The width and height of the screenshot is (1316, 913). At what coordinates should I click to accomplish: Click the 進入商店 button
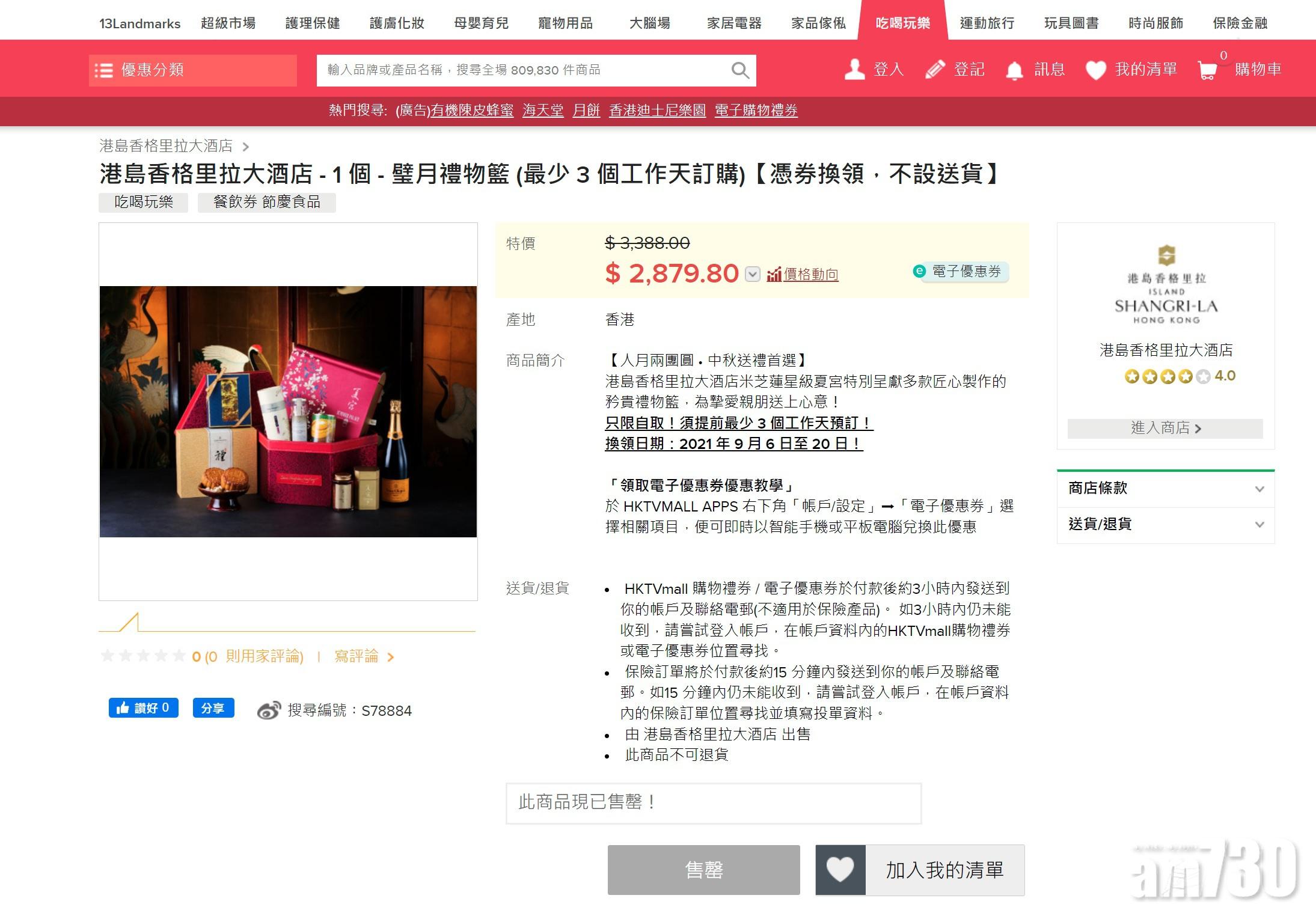pos(1165,428)
